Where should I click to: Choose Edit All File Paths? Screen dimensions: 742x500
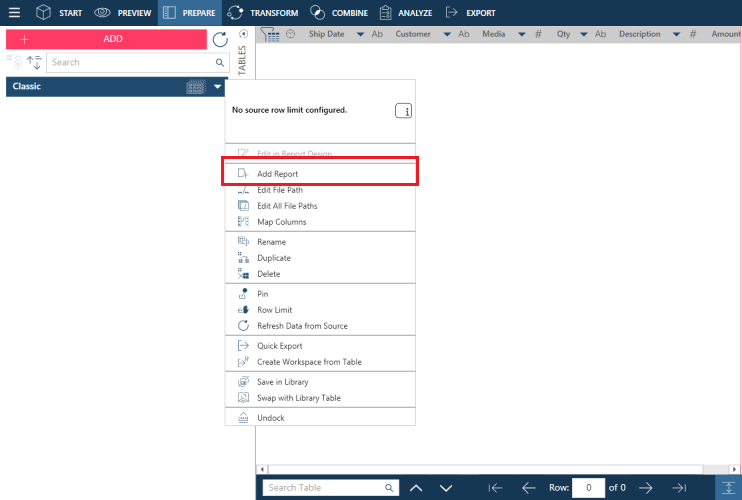320,206
